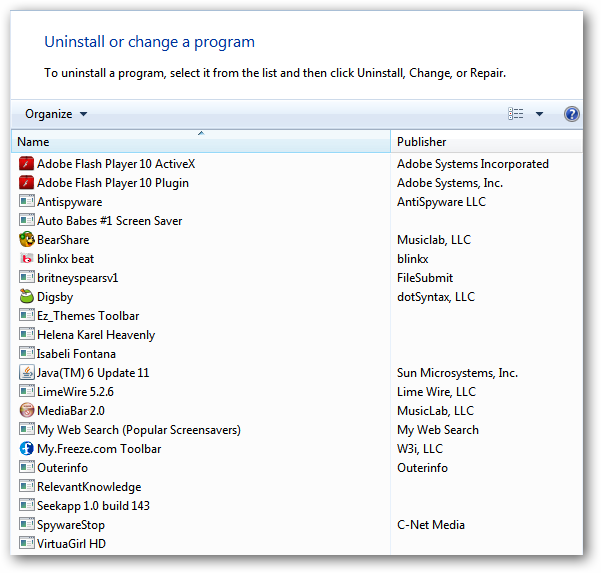Click the RelevantKnowledge program icon
This screenshot has height=573, width=601.
26,486
